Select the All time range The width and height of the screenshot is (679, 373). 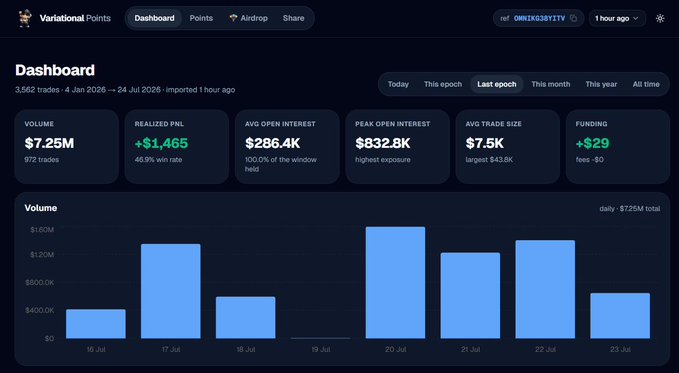coord(646,84)
